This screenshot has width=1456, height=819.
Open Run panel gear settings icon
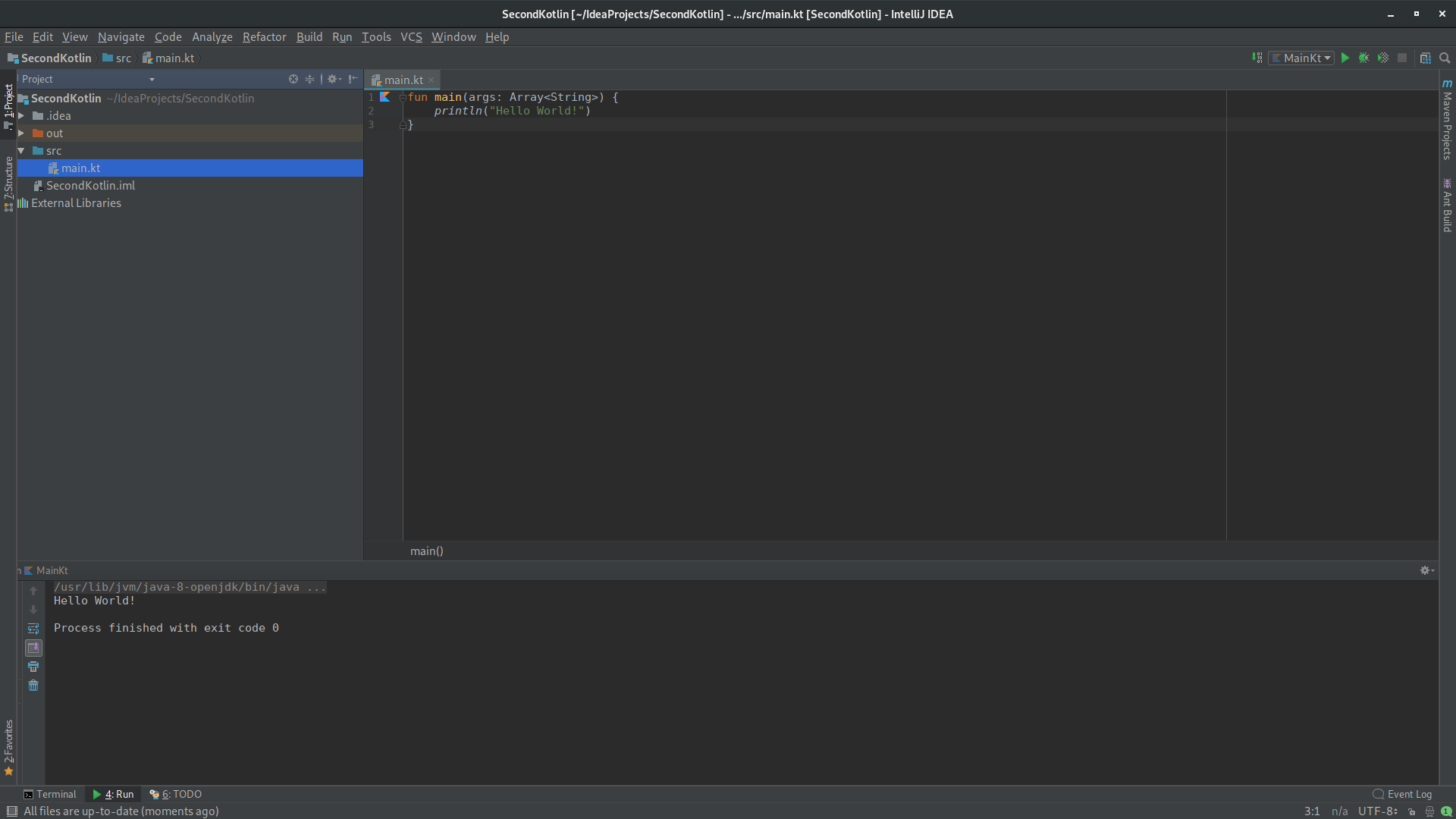coord(1426,570)
